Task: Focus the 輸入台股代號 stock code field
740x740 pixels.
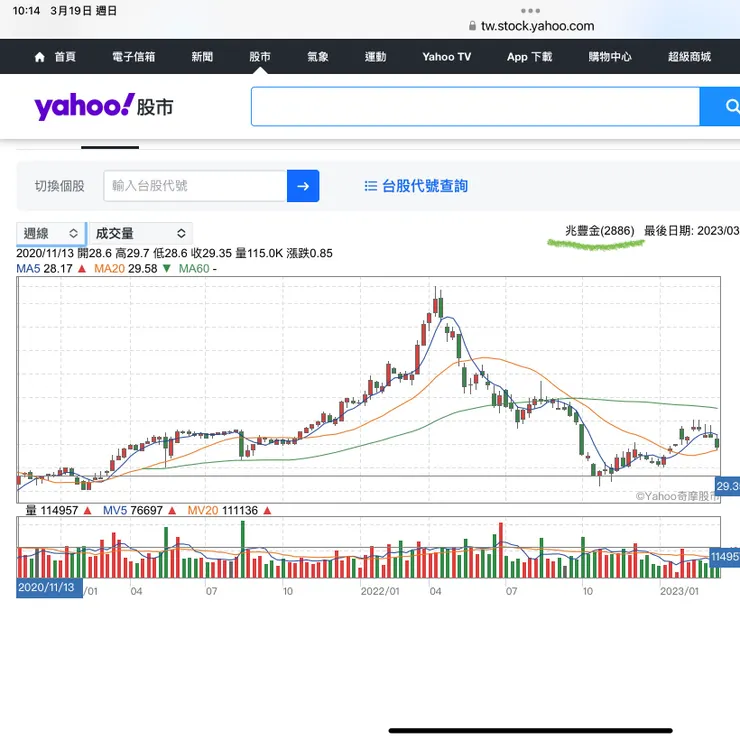Action: coord(195,186)
